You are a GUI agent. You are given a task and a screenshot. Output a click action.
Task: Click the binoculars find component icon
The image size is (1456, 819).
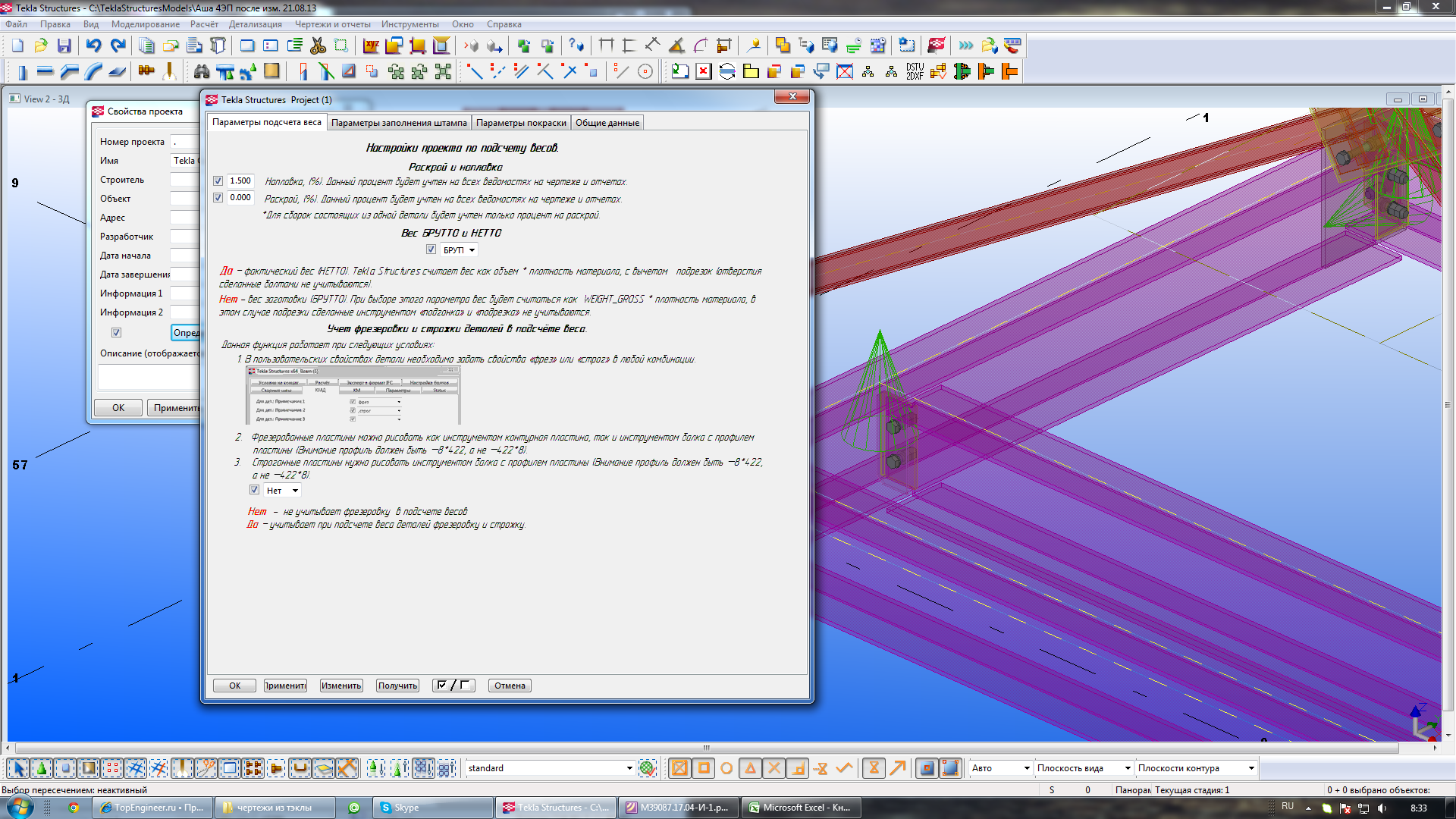pos(202,72)
